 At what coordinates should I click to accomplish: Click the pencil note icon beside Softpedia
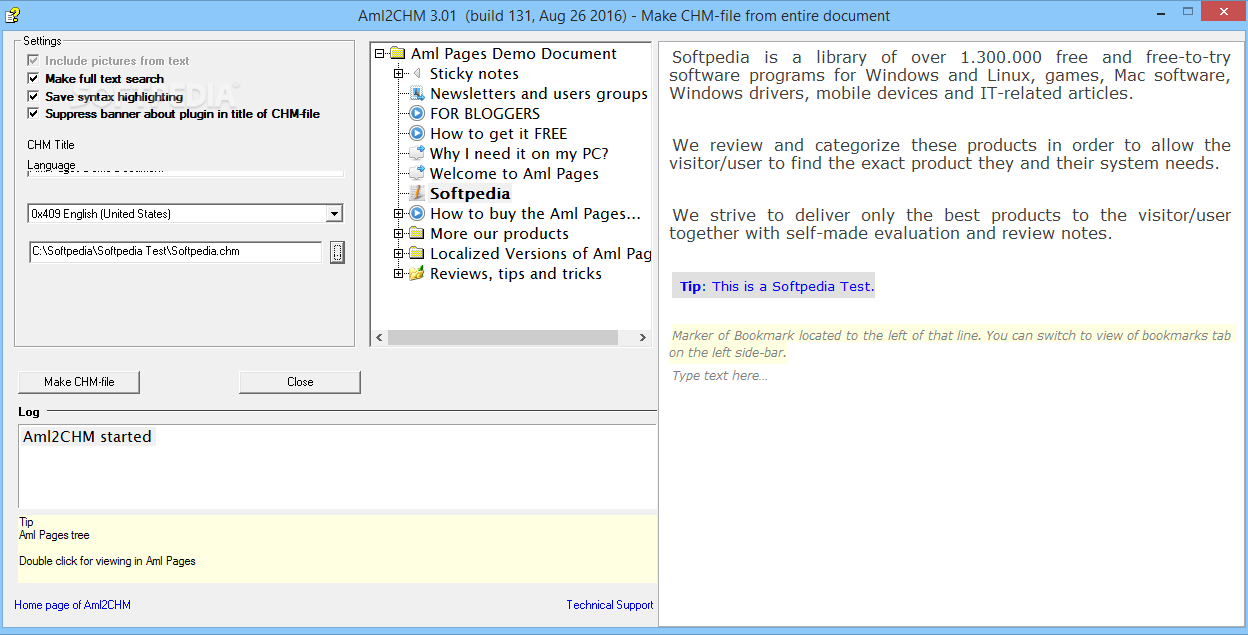pyautogui.click(x=417, y=194)
